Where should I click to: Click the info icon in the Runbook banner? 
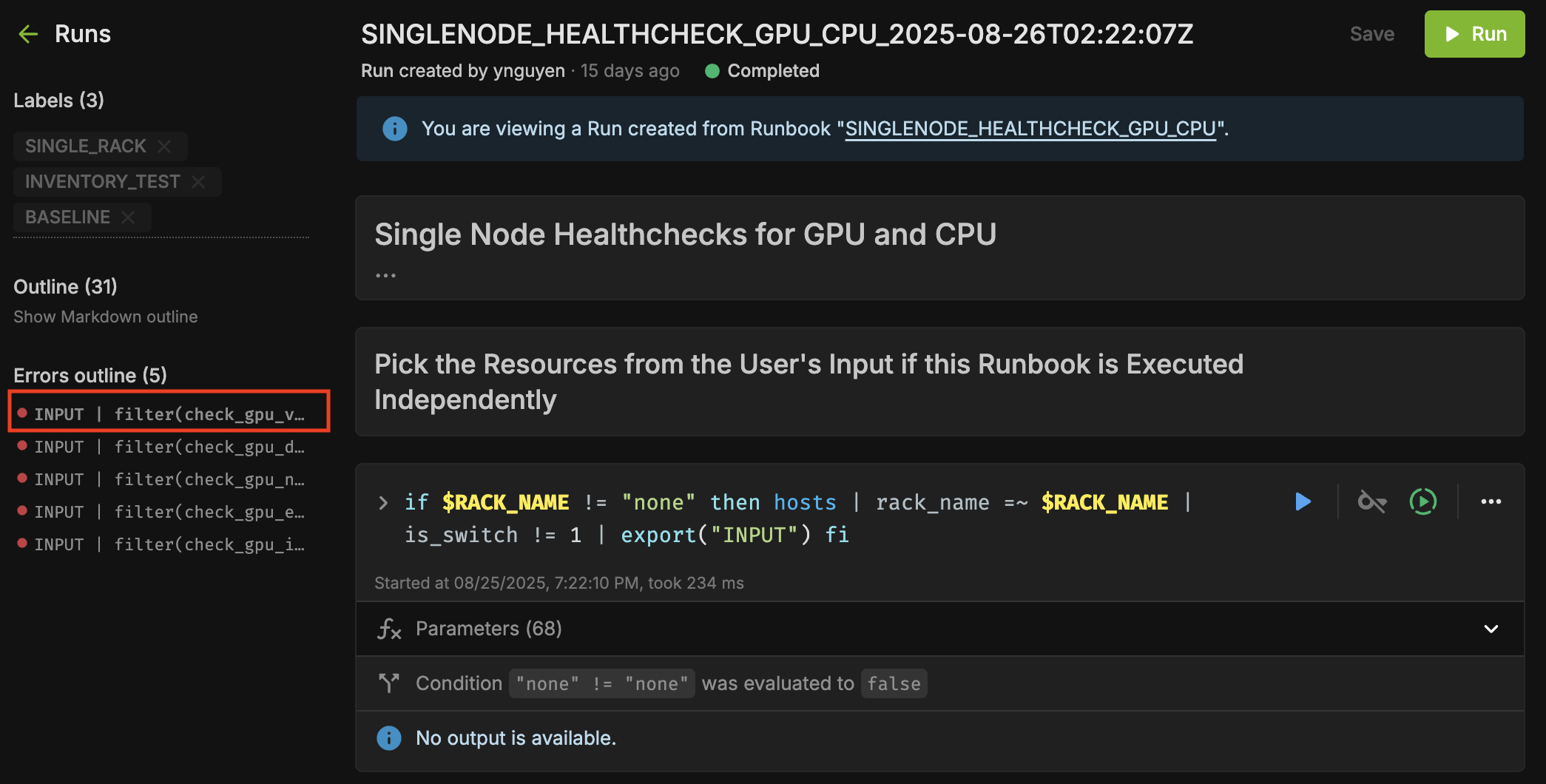pyautogui.click(x=395, y=129)
